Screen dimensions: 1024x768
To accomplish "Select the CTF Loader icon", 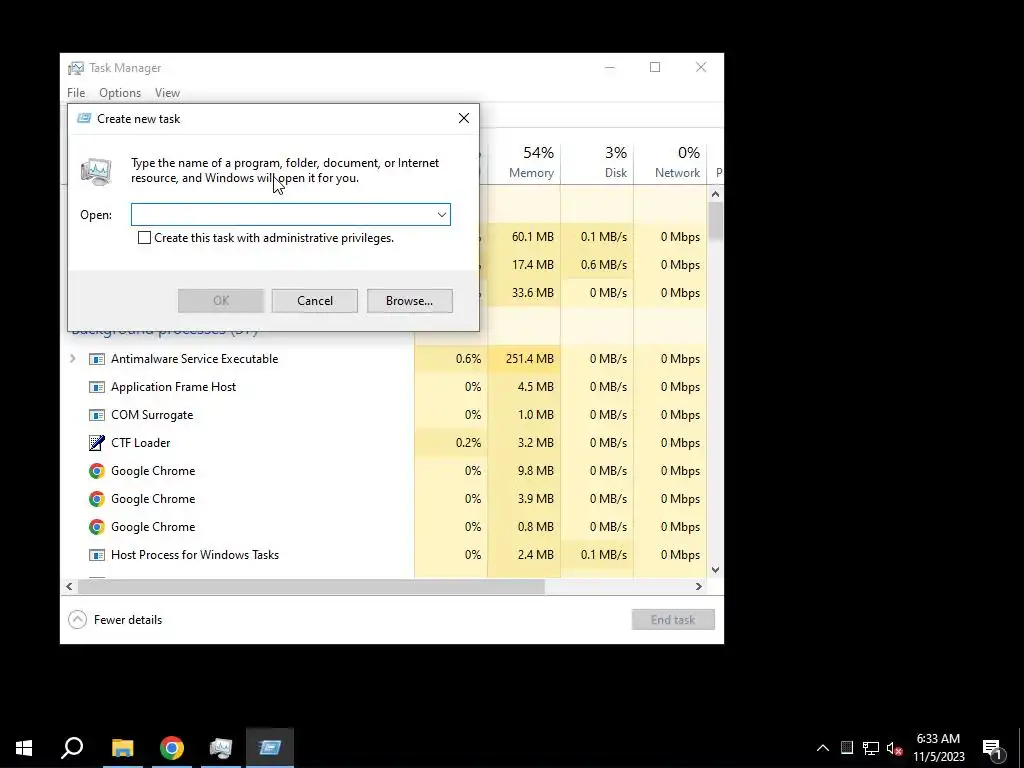I will 97,443.
